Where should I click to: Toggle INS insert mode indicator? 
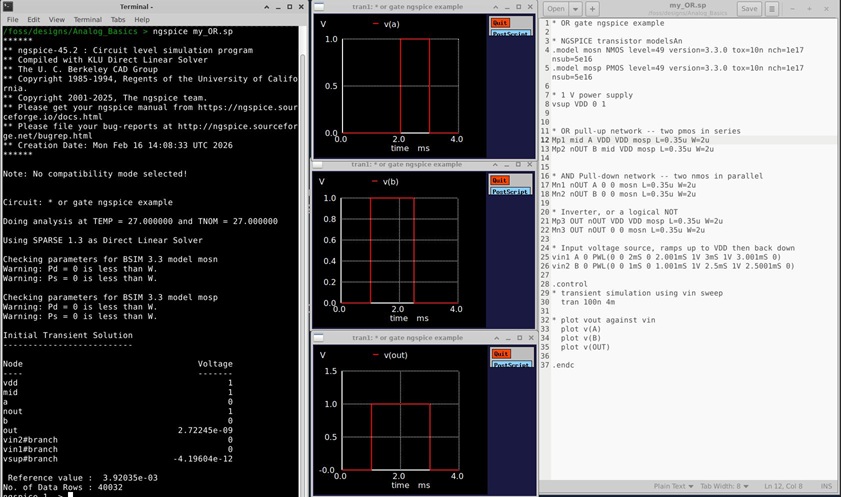point(826,486)
